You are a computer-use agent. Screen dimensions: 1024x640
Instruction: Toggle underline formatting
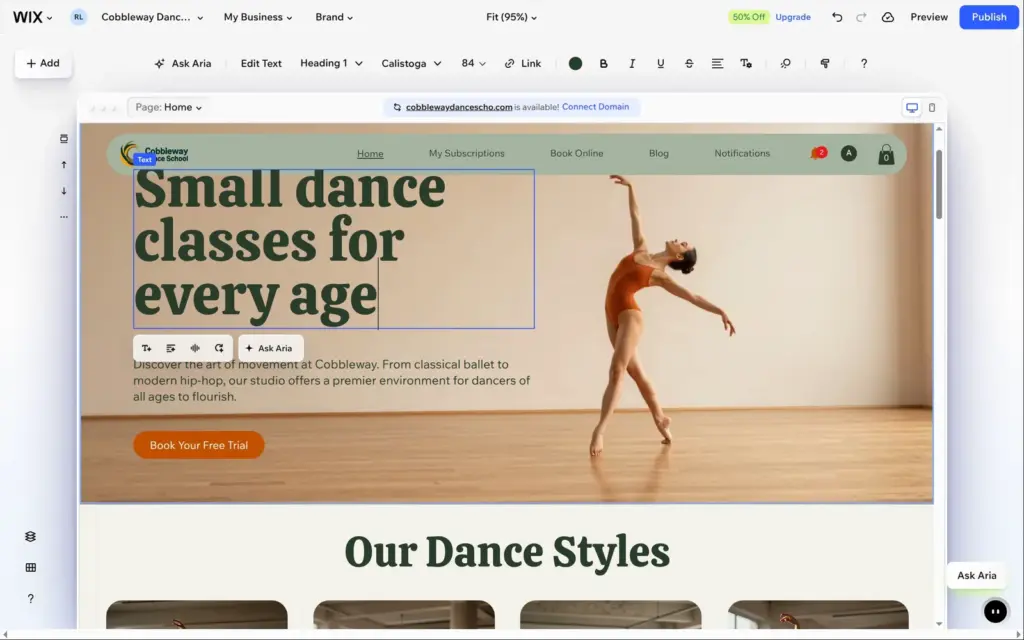click(660, 63)
